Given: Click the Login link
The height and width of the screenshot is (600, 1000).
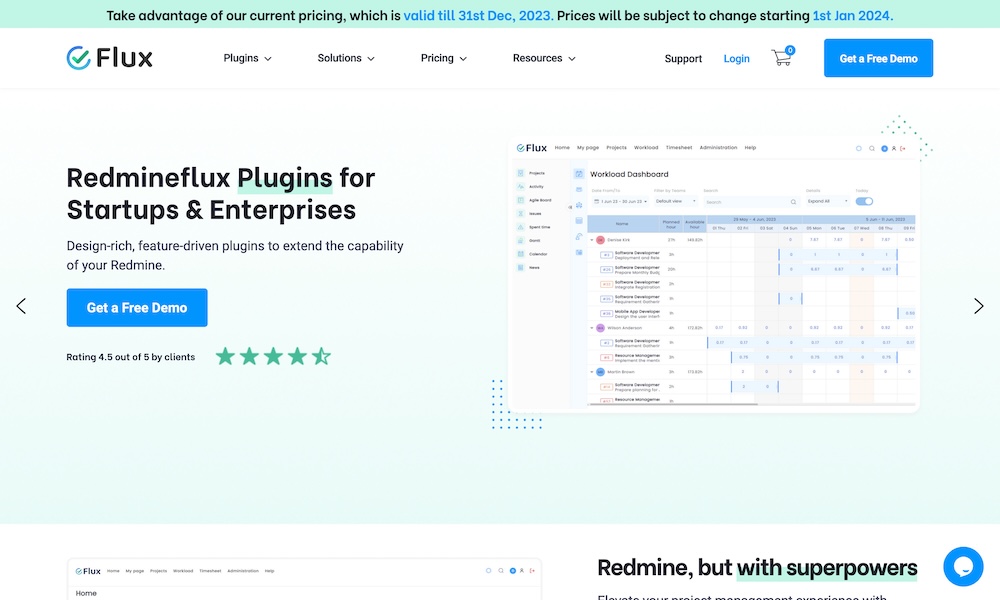Looking at the screenshot, I should pos(736,59).
